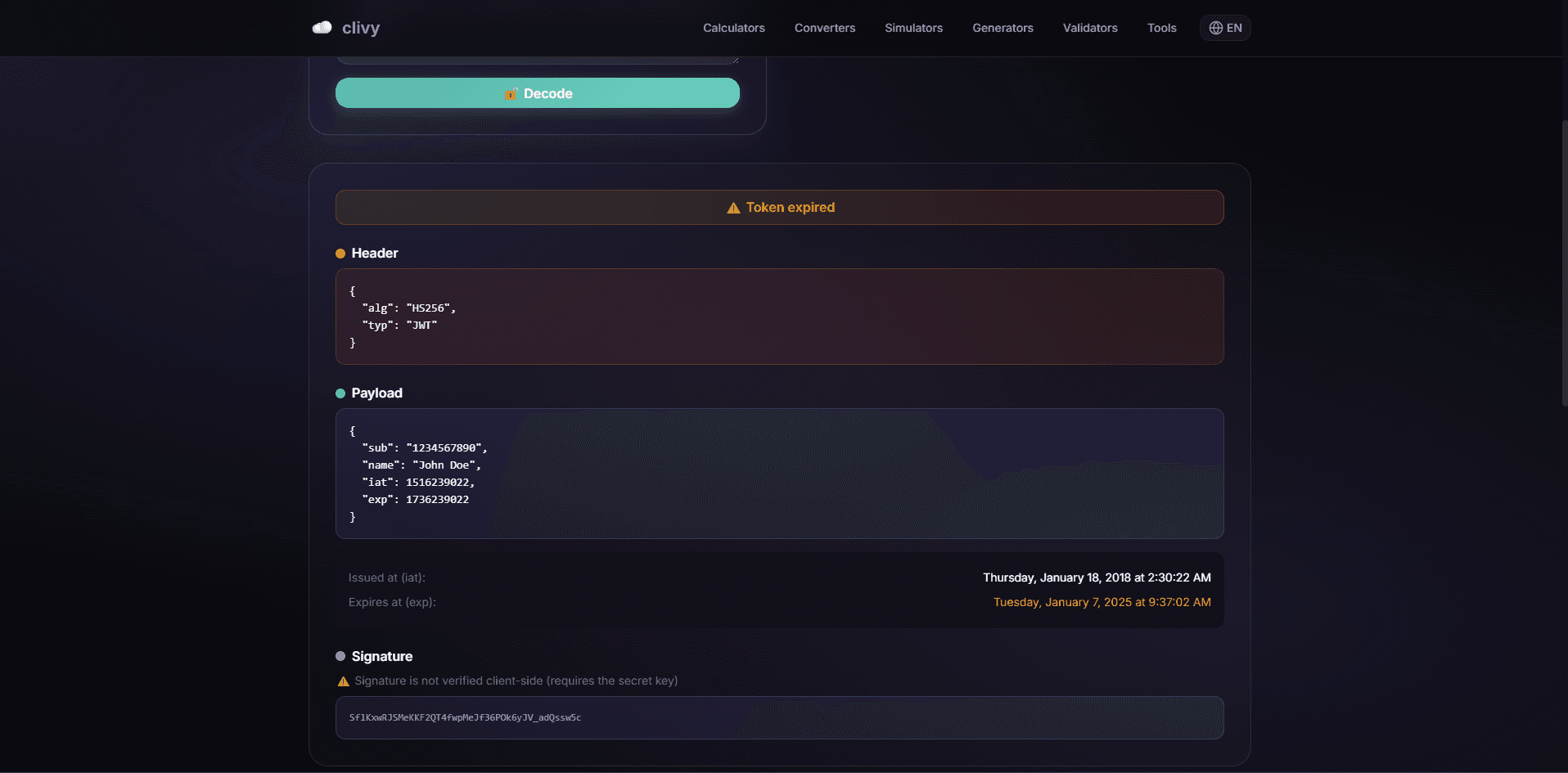Click the warning triangle in the Token expired banner
The width and height of the screenshot is (1568, 773).
click(732, 207)
